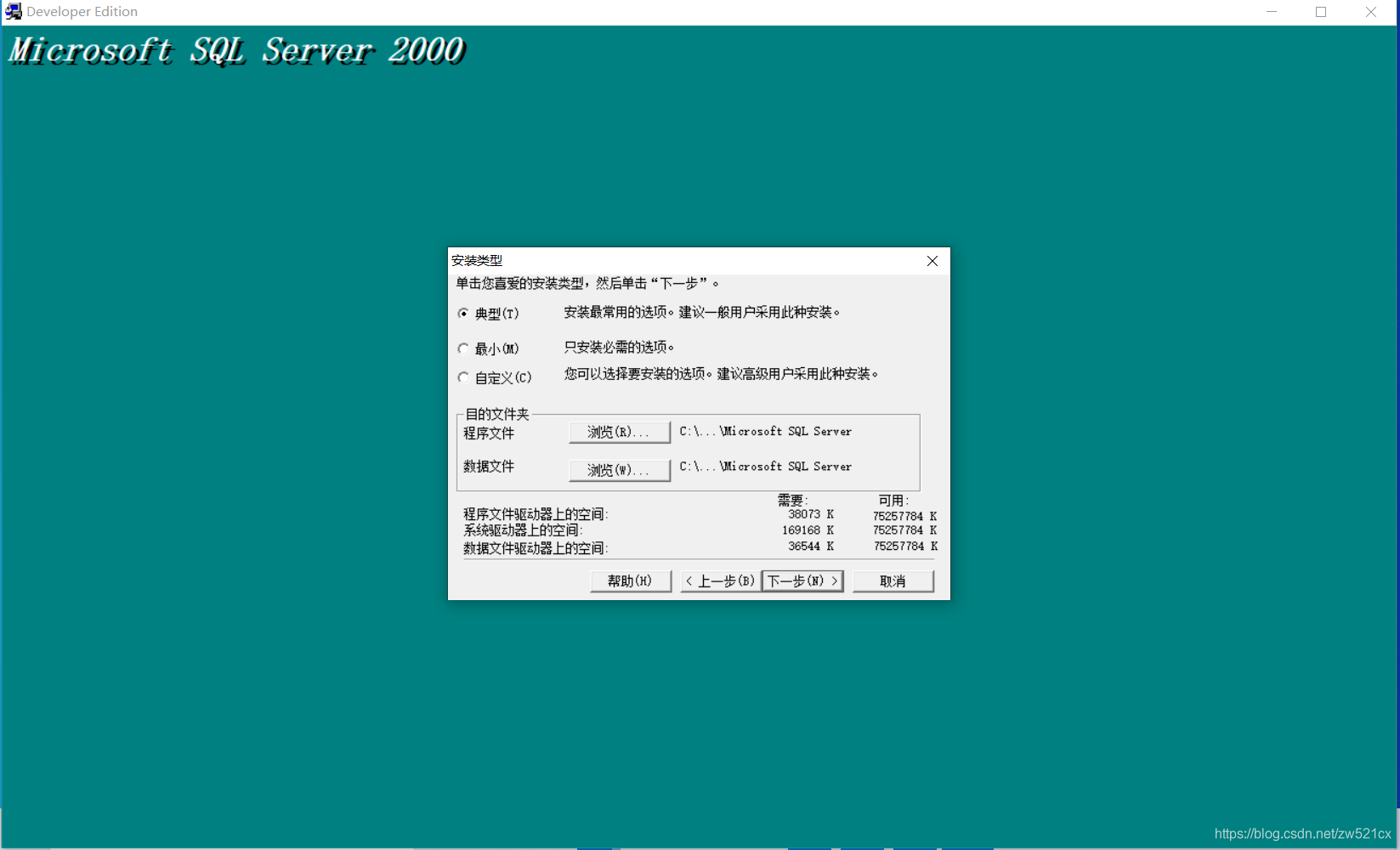This screenshot has width=1400, height=850.
Task: Click the program files path C:\...\Microsoft SQL Server
Action: tap(765, 432)
